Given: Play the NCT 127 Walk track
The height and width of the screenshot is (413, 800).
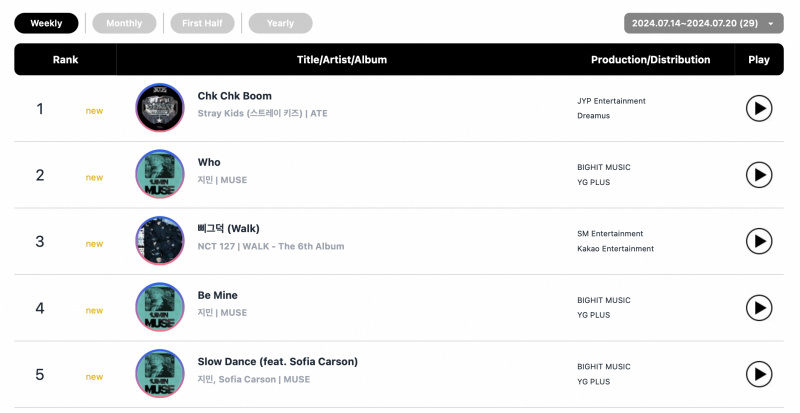Looking at the screenshot, I should pyautogui.click(x=759, y=241).
